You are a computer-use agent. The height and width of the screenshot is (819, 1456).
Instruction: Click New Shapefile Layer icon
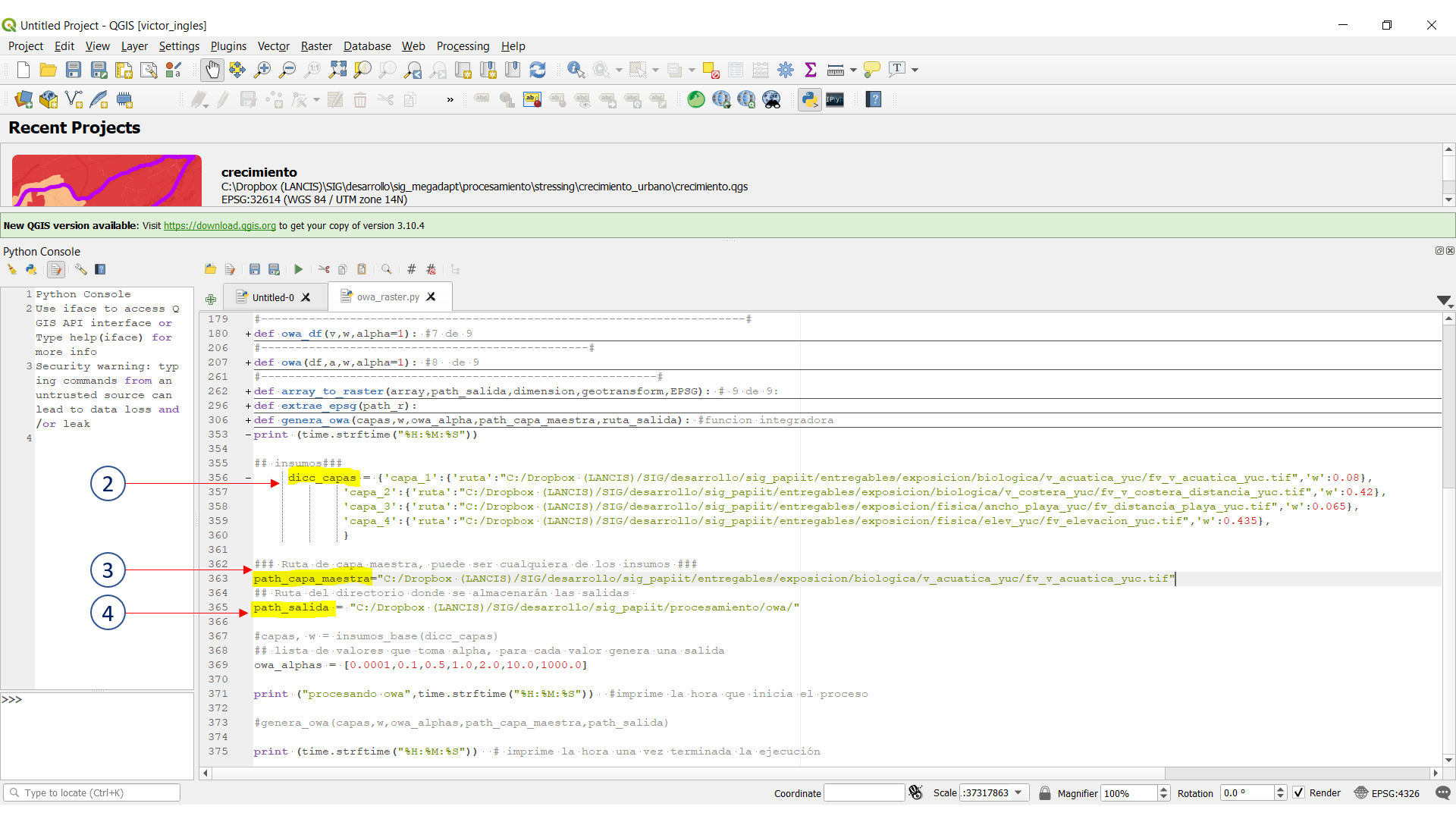pos(74,99)
